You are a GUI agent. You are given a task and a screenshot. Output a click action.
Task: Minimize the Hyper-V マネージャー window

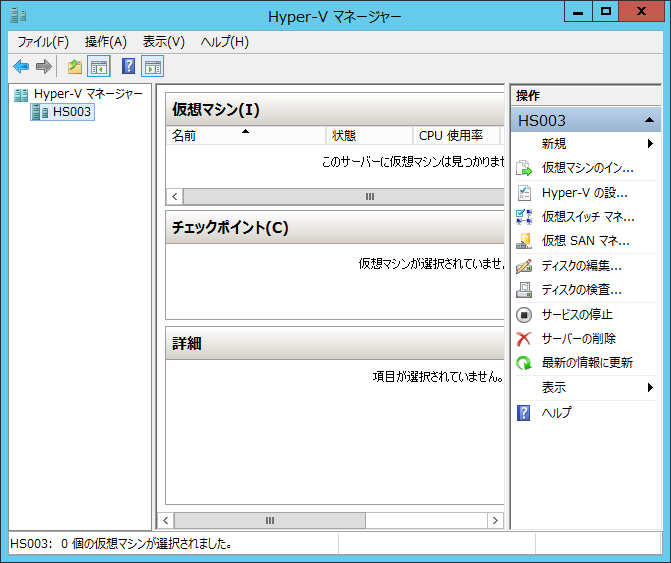coord(578,12)
